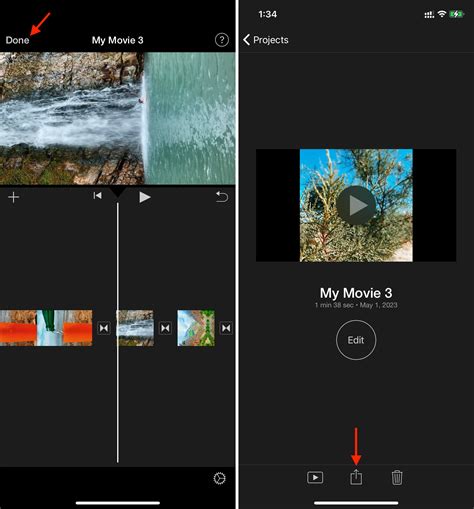The image size is (474, 509).
Task: Skip to beginning of the timeline
Action: pos(97,196)
